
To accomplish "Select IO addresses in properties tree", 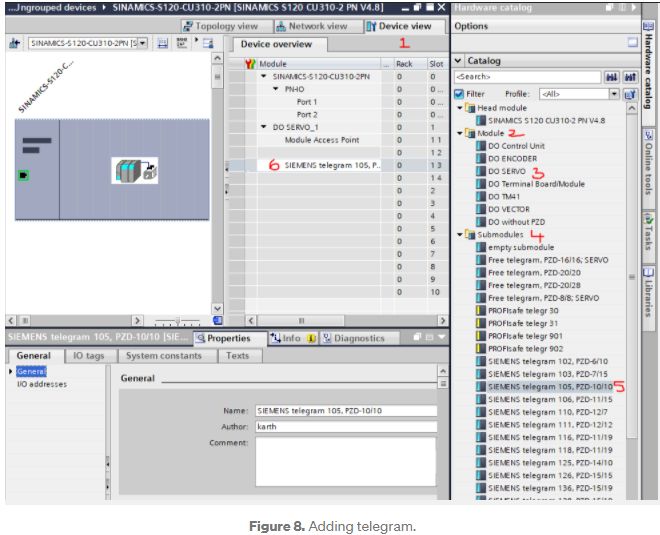I will (42, 384).
